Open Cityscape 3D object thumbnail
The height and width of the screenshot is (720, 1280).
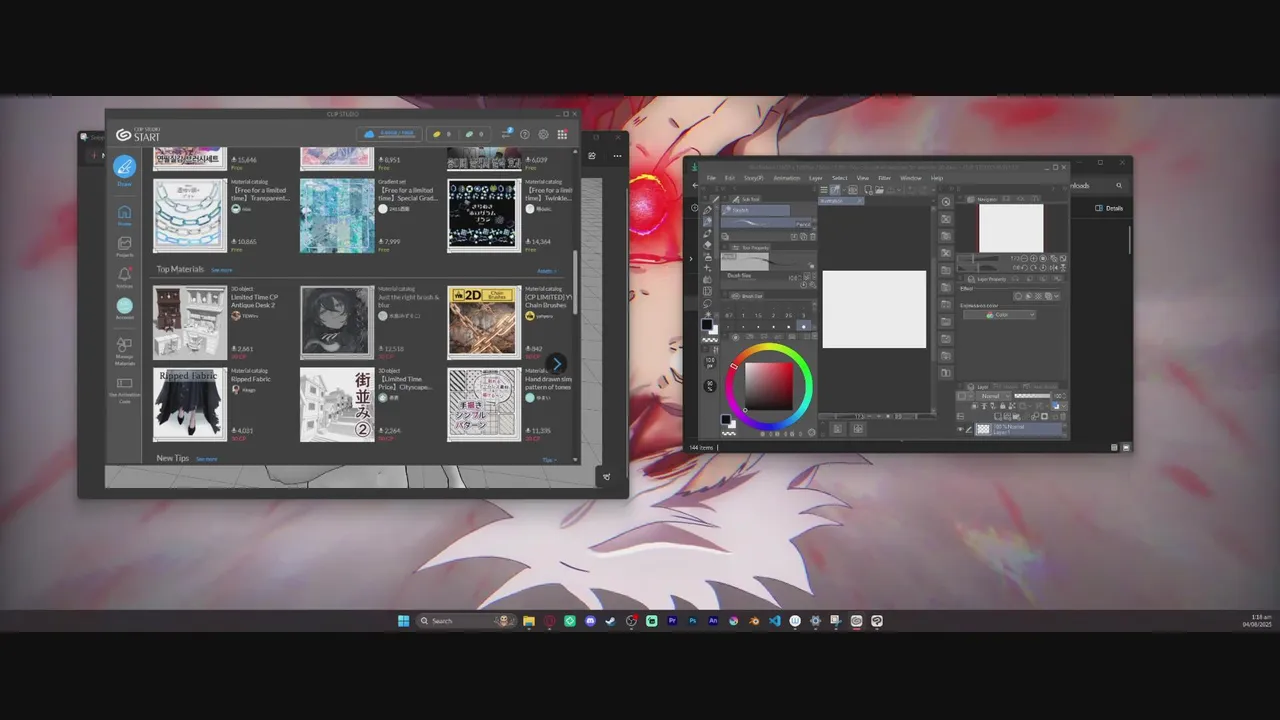tap(337, 404)
